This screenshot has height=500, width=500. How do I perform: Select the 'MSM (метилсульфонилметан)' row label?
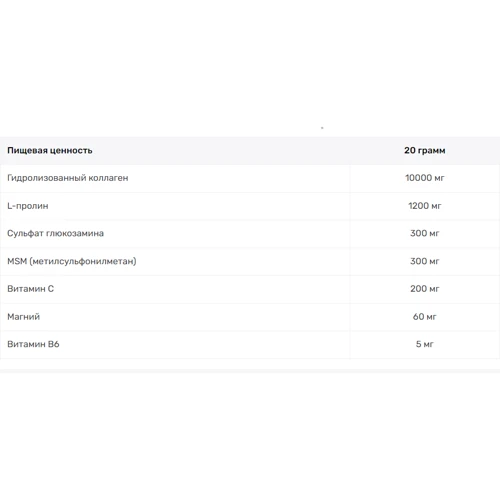coord(72,261)
